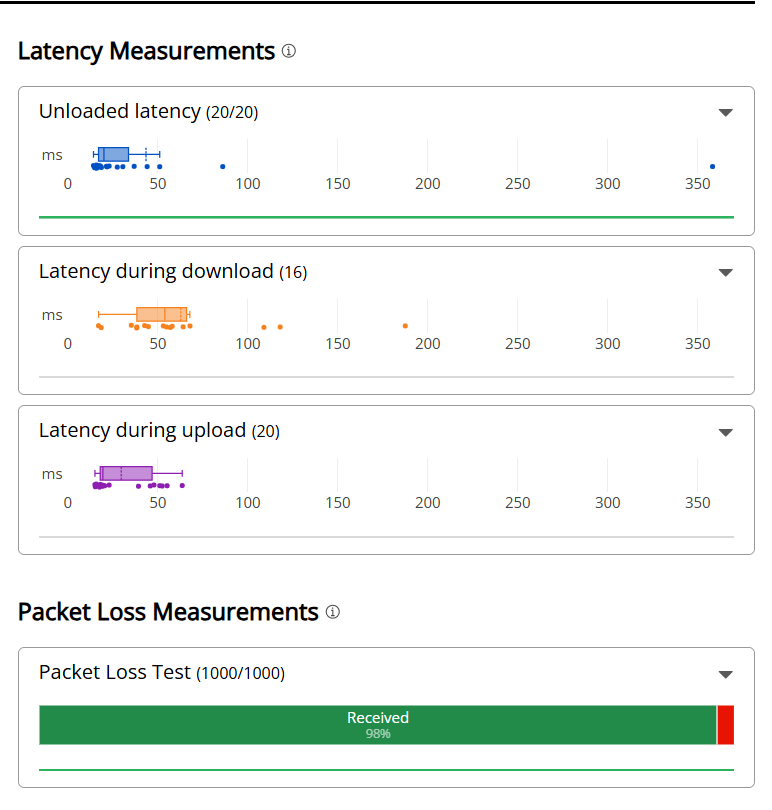The height and width of the screenshot is (810, 772).
Task: Select the Latency during download (16) title
Action: point(172,272)
